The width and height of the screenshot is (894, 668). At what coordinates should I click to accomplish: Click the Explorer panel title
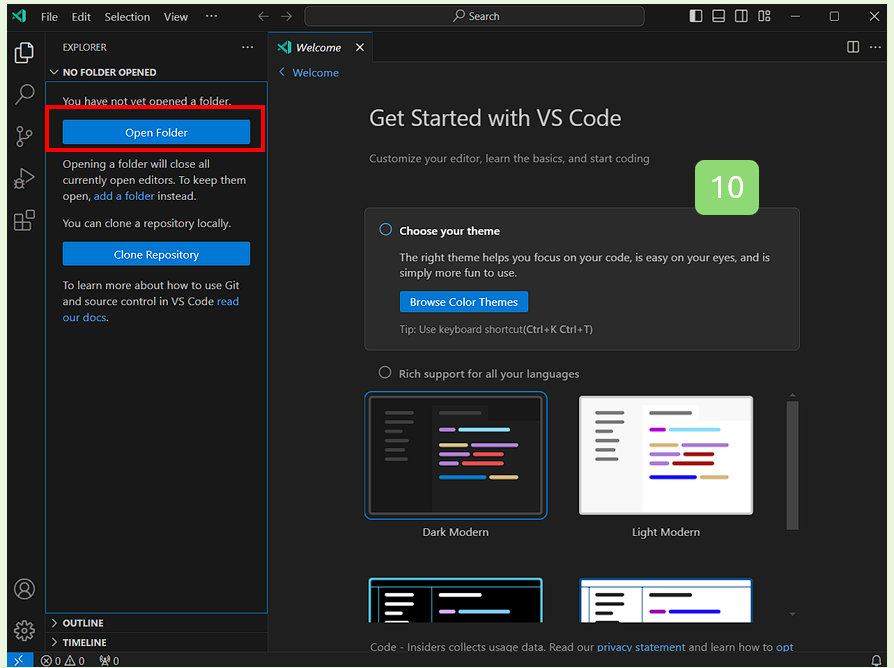coord(84,47)
